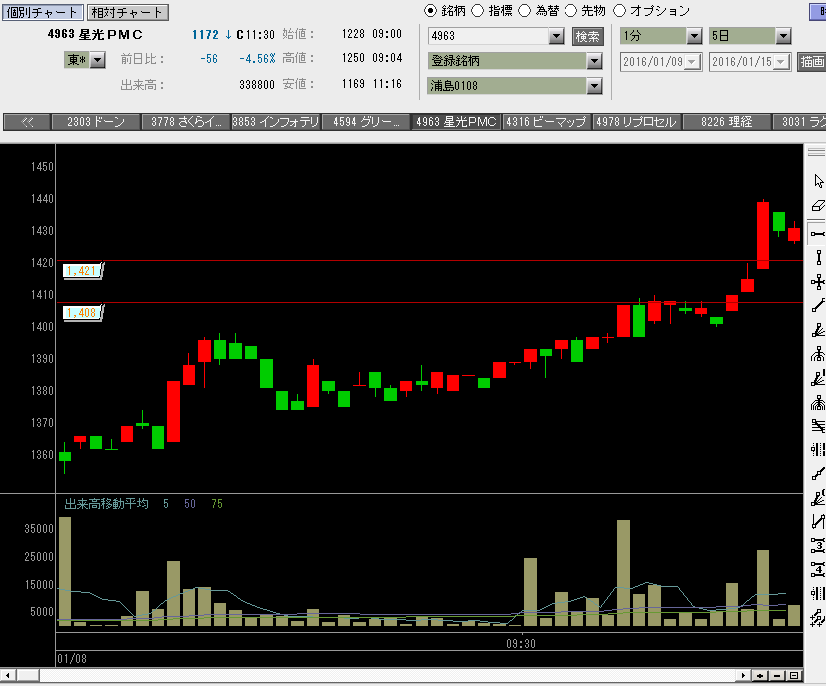Open the 東* market dropdown
Screen dimensions: 826x686
[x=97, y=60]
